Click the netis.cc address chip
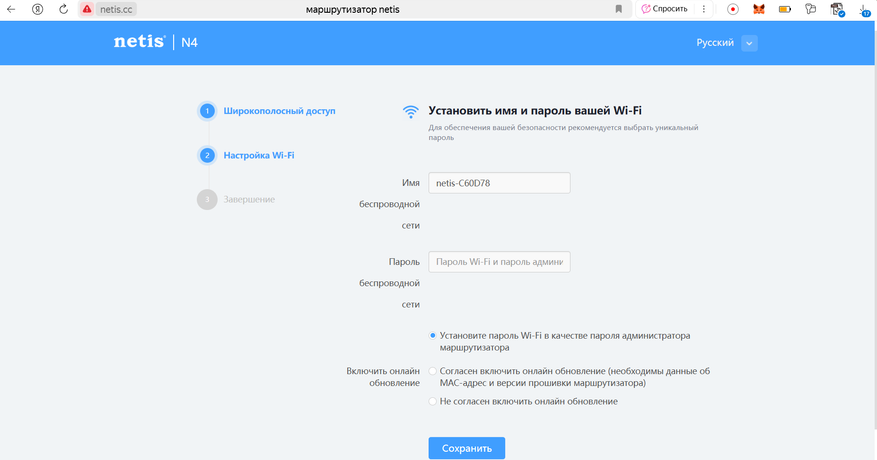This screenshot has width=877, height=460. point(116,9)
